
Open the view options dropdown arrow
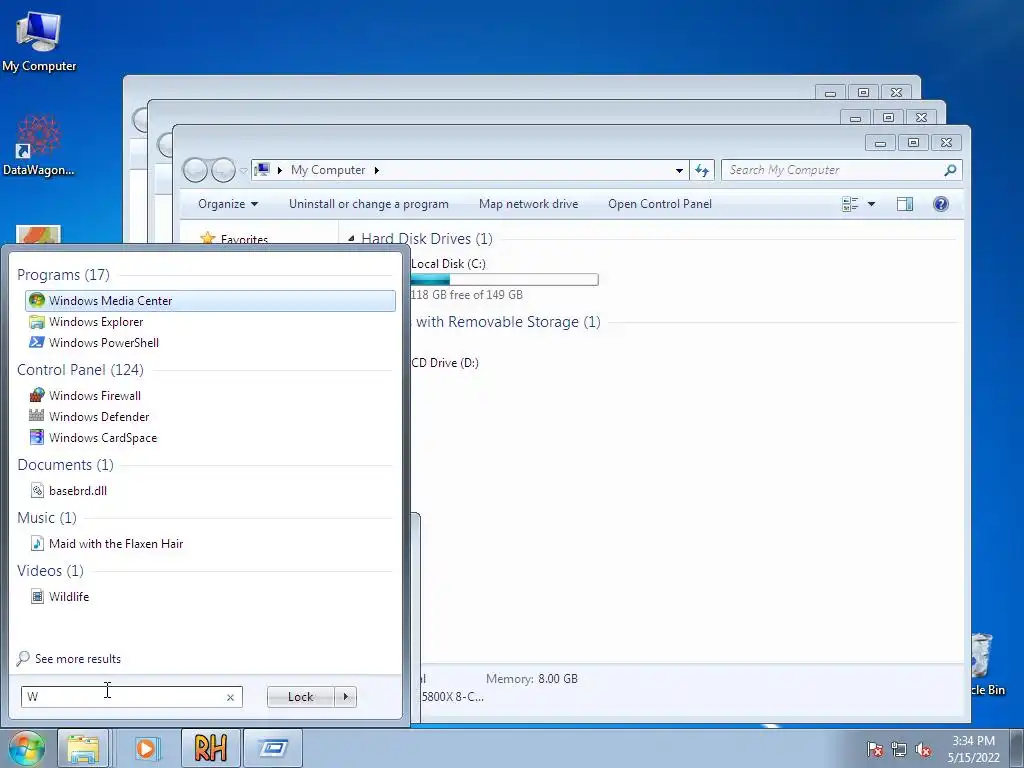(x=871, y=204)
